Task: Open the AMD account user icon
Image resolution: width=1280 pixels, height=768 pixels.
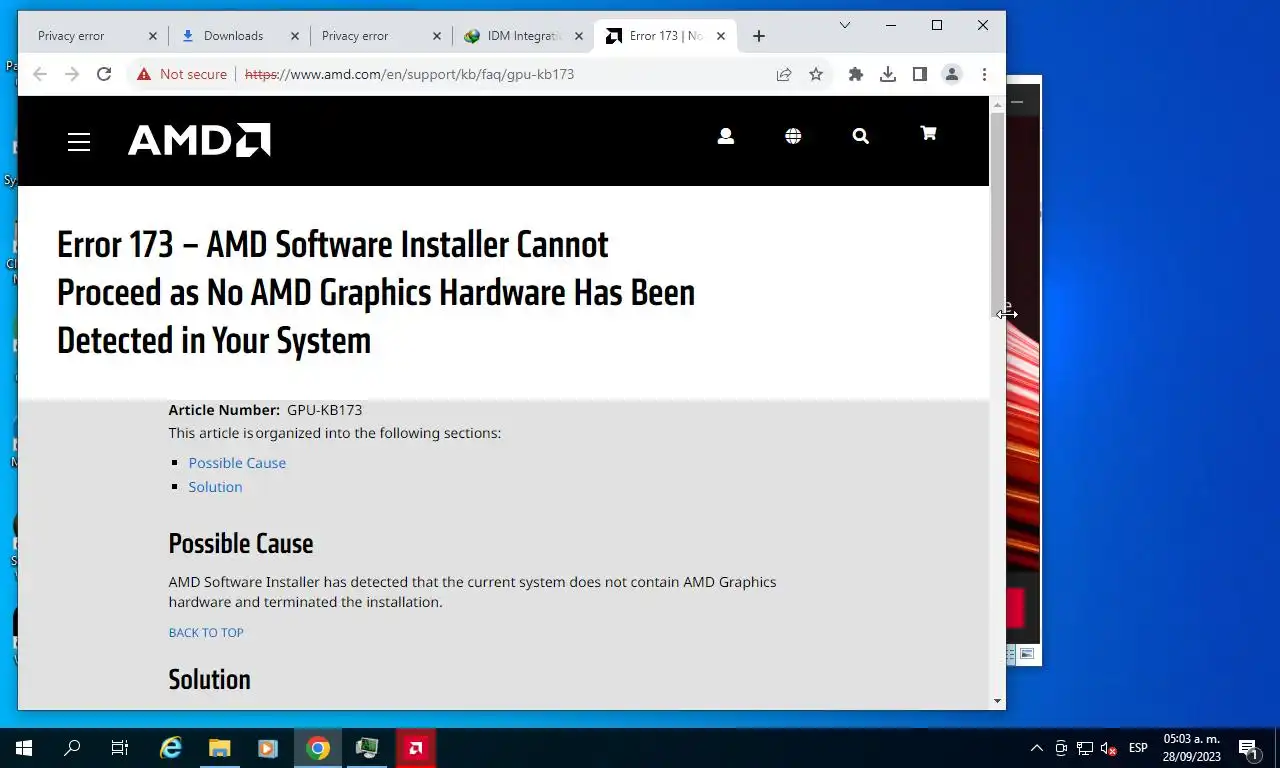Action: coord(726,136)
